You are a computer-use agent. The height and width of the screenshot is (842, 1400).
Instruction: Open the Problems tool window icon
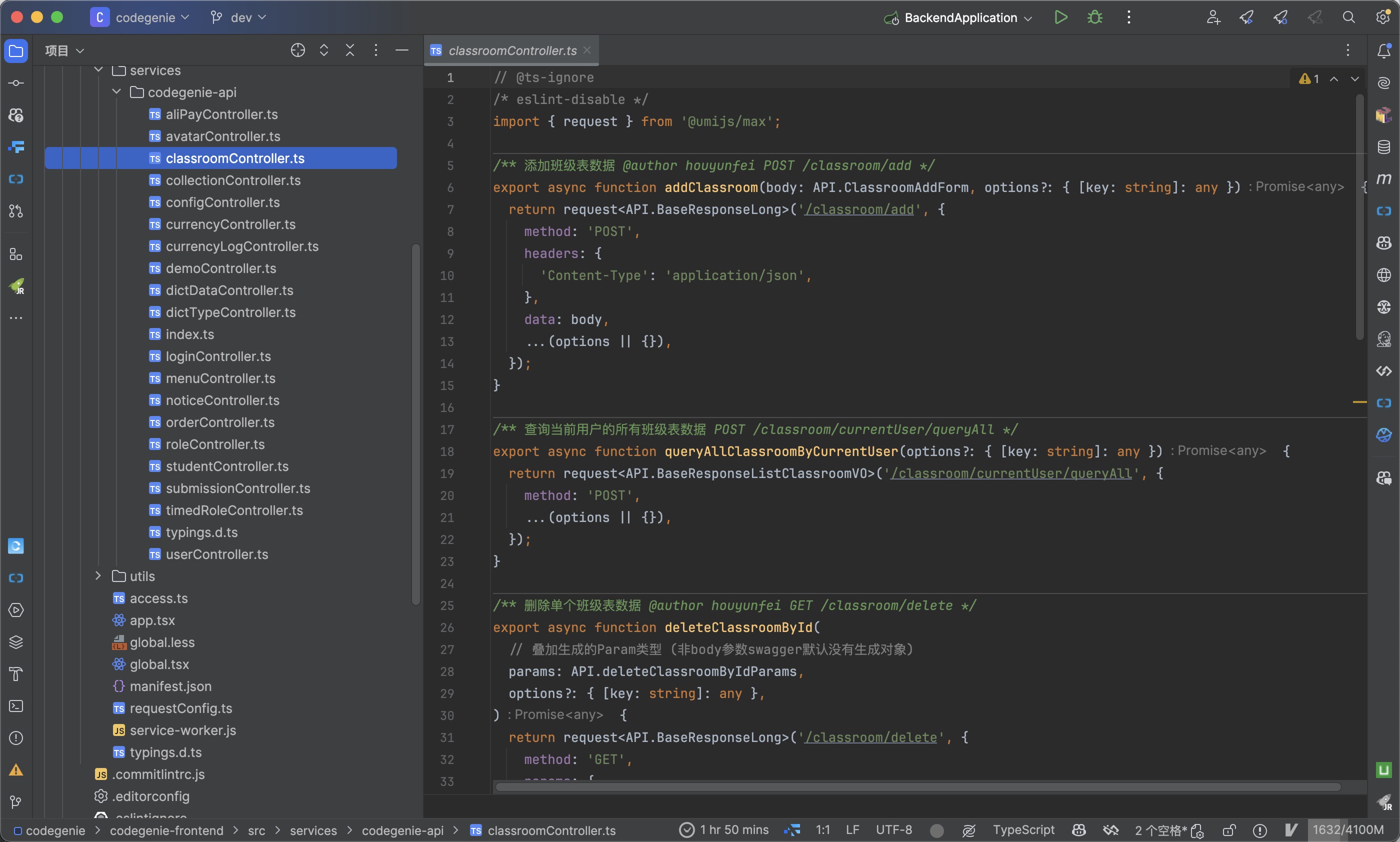(16, 738)
